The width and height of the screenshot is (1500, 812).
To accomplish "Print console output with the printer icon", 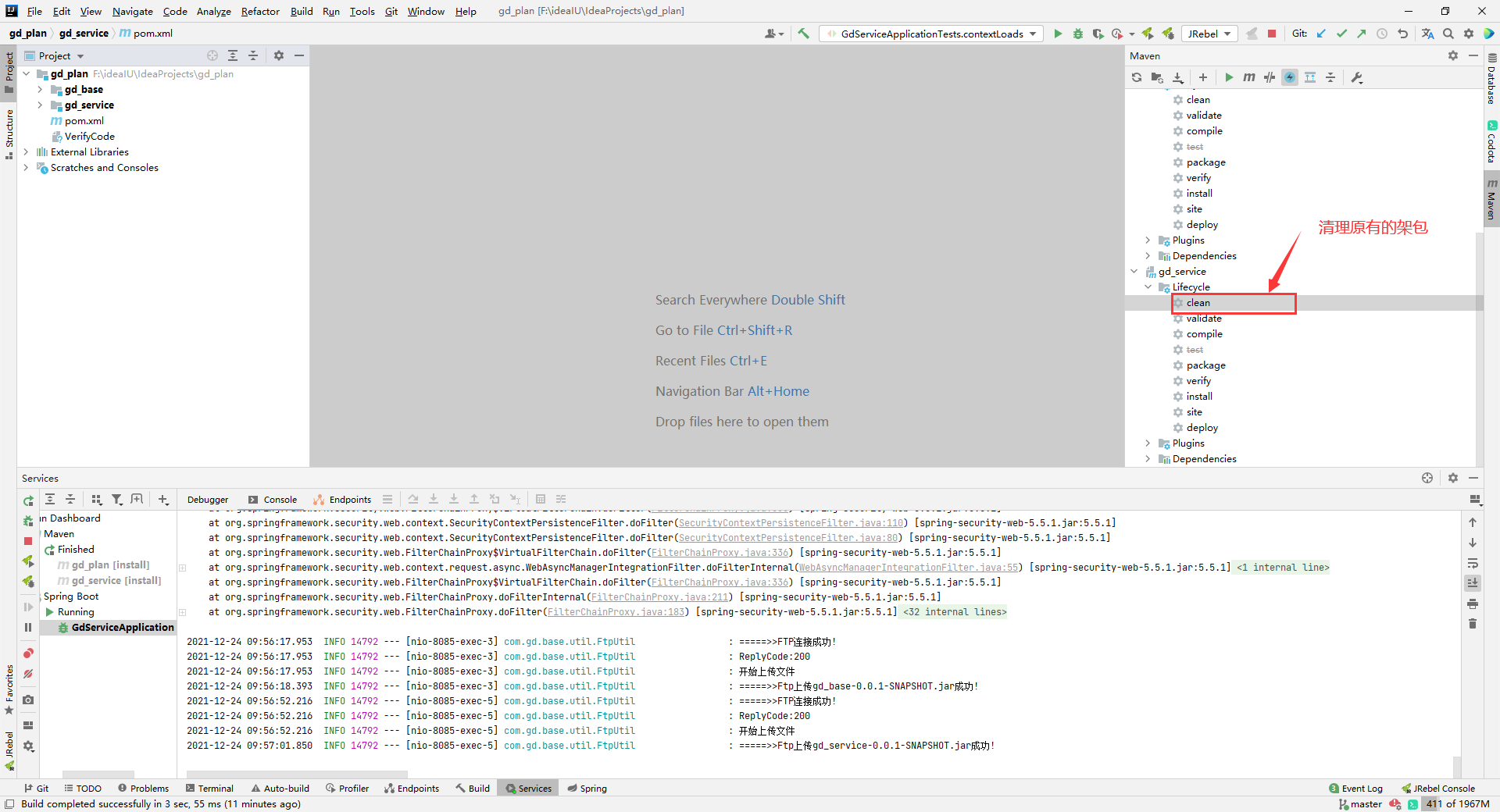I will click(1473, 604).
